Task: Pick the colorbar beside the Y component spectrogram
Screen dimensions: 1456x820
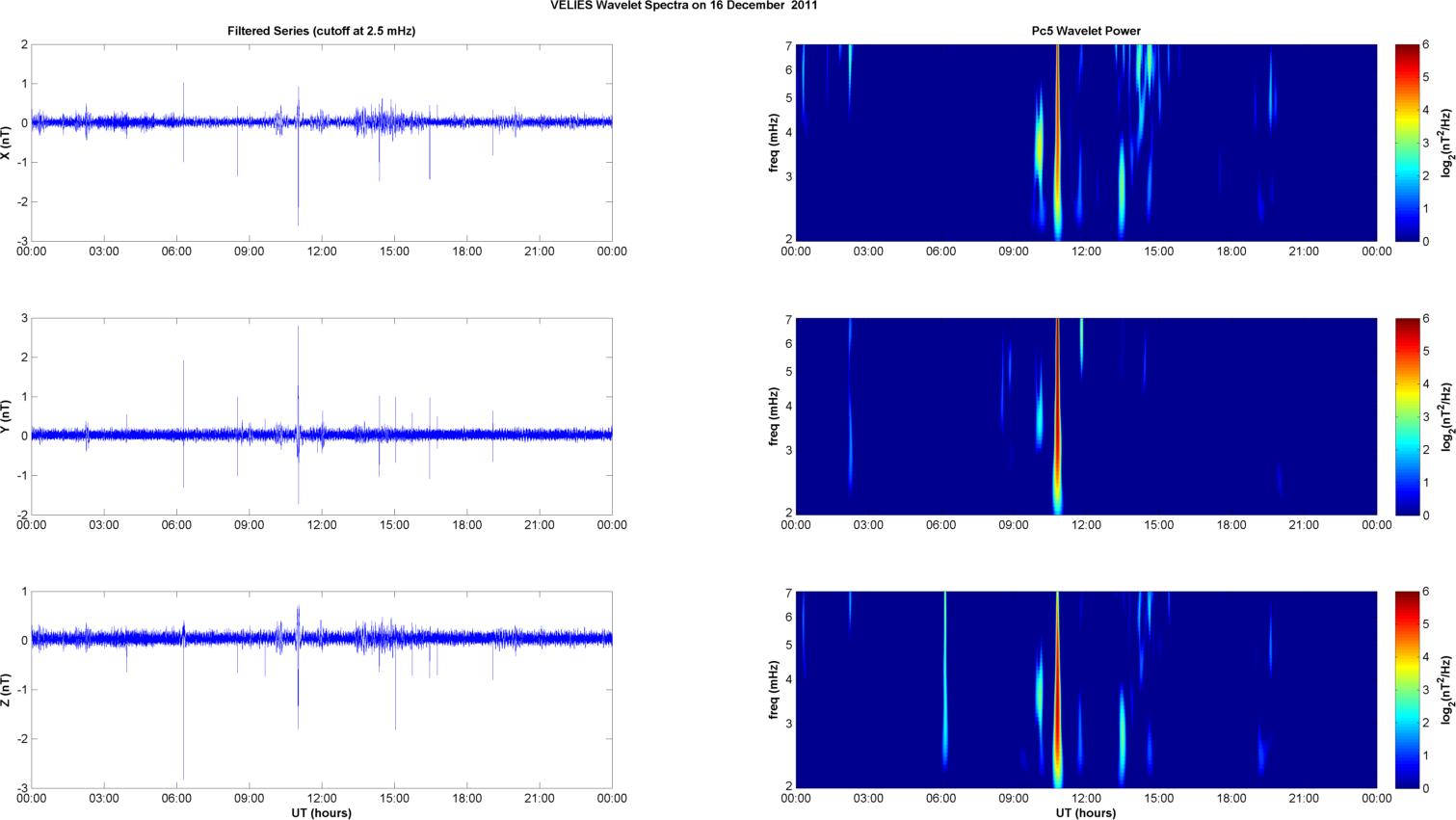Action: (1407, 416)
